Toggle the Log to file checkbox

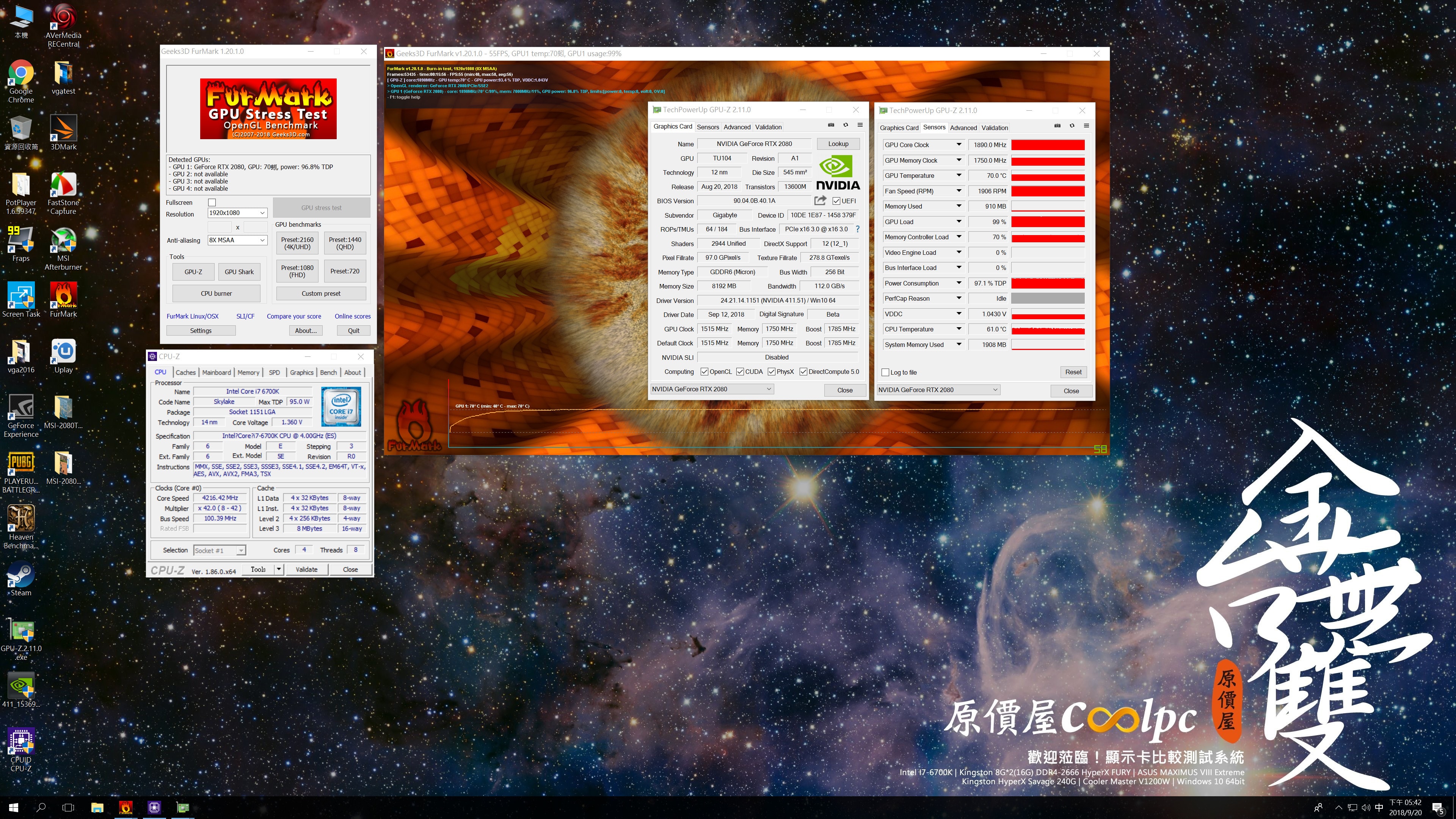coord(885,372)
